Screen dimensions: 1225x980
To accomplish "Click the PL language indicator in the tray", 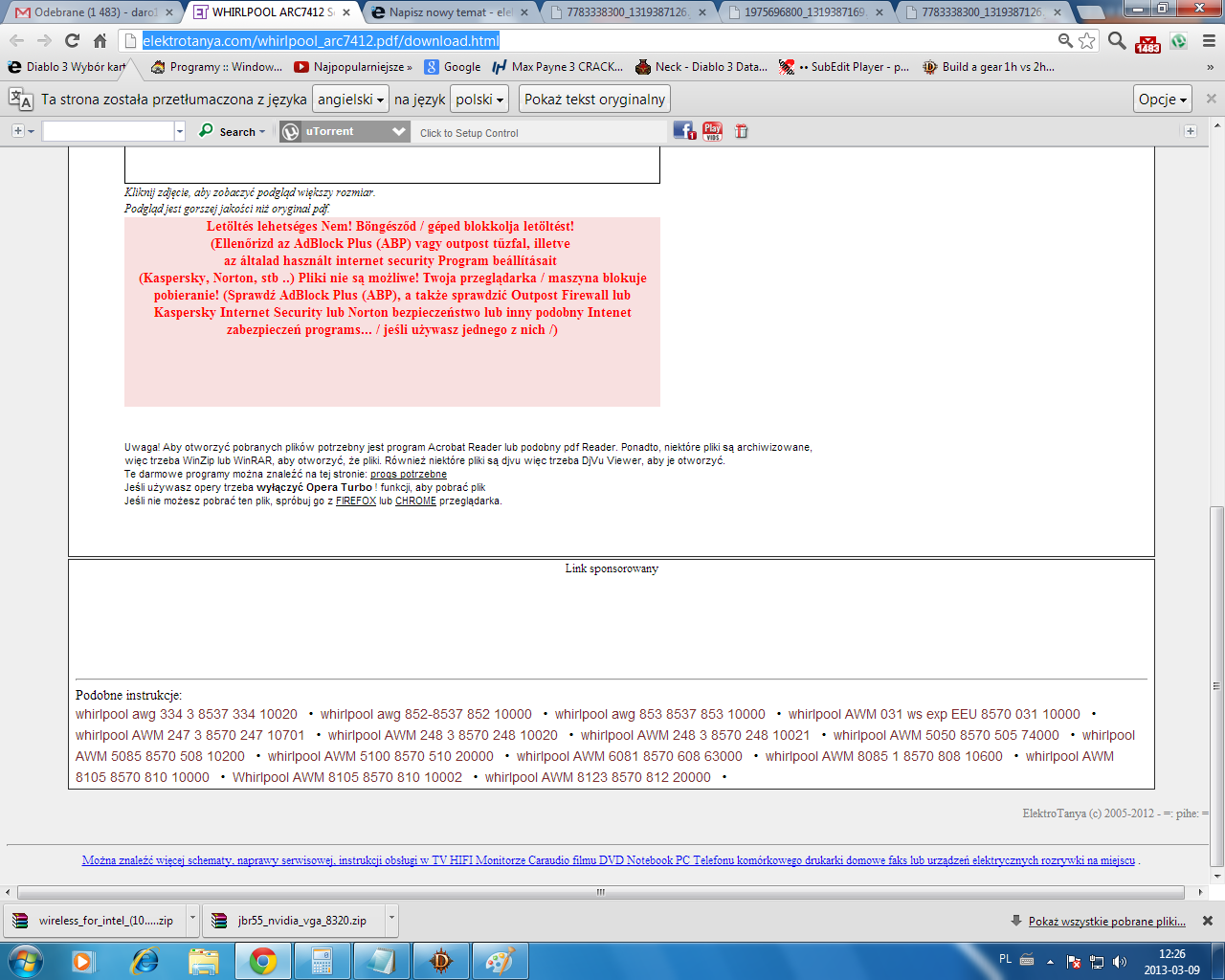I will (1005, 959).
